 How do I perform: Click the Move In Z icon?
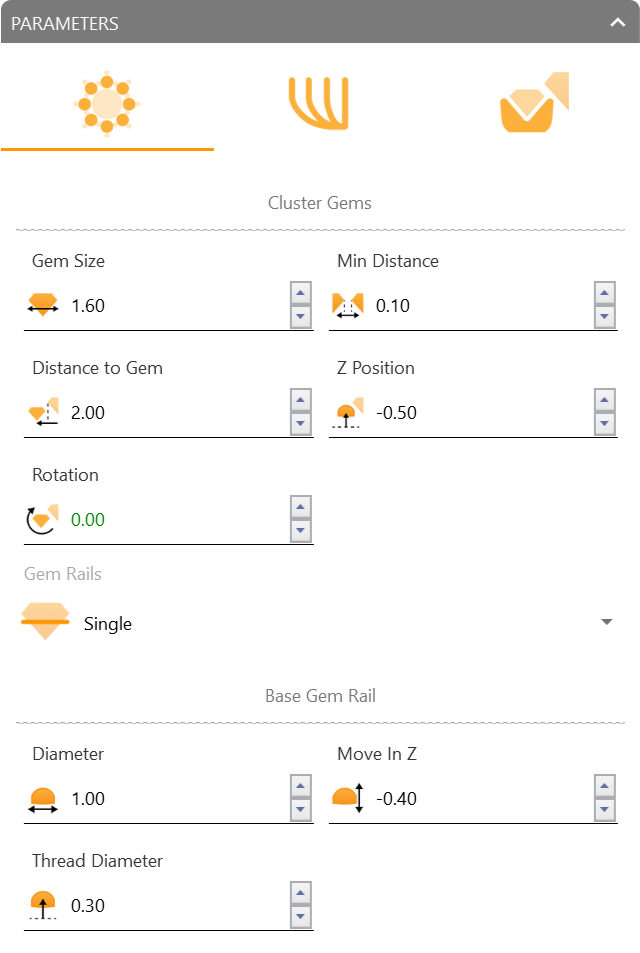click(x=348, y=798)
